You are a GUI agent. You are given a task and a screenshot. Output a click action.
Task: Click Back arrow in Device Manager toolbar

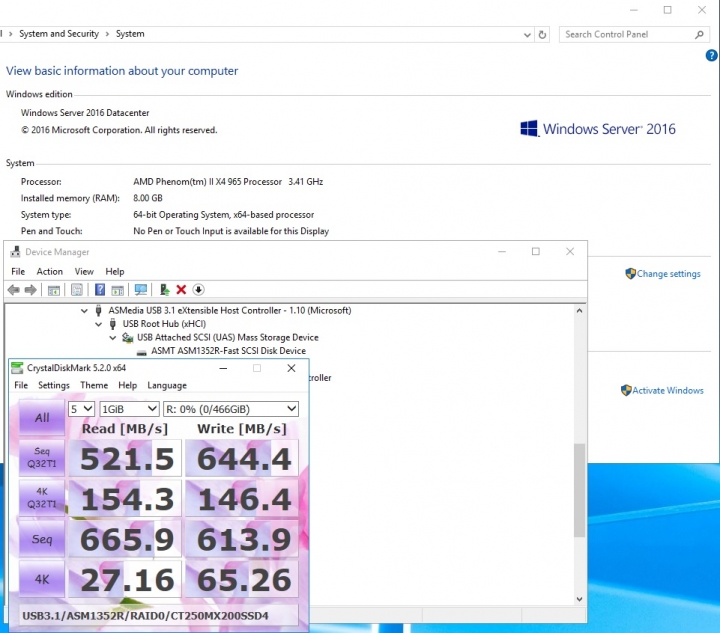(14, 290)
